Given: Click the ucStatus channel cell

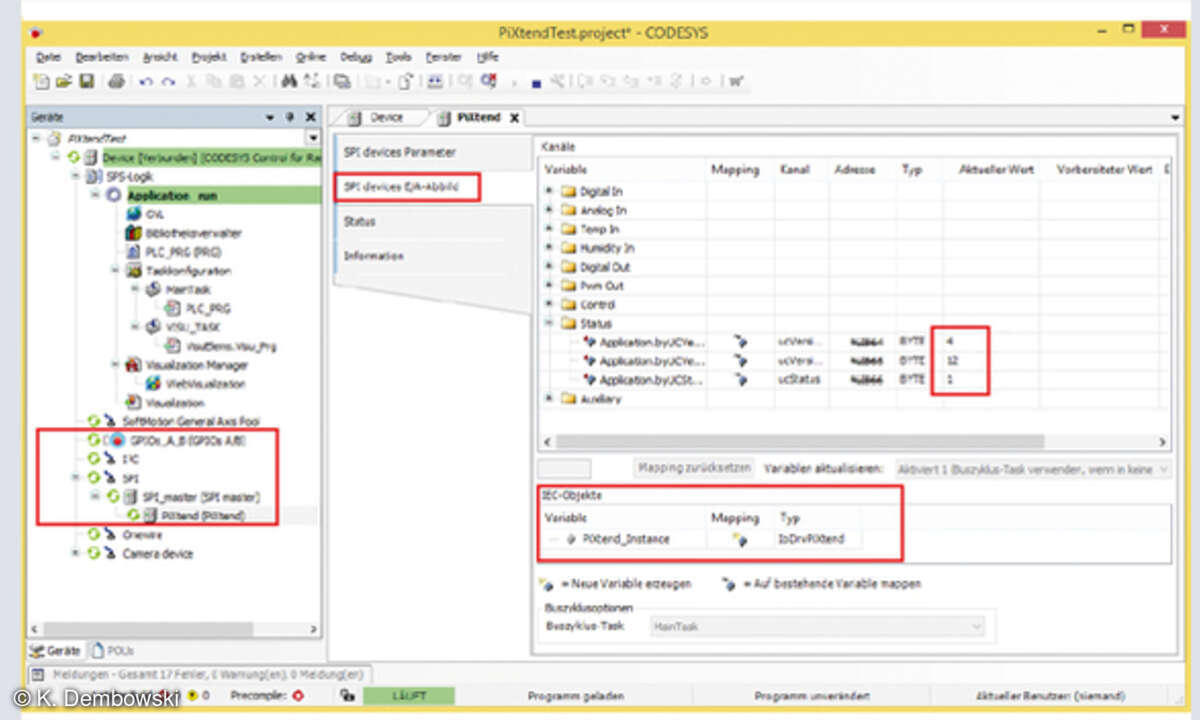Looking at the screenshot, I should [799, 380].
